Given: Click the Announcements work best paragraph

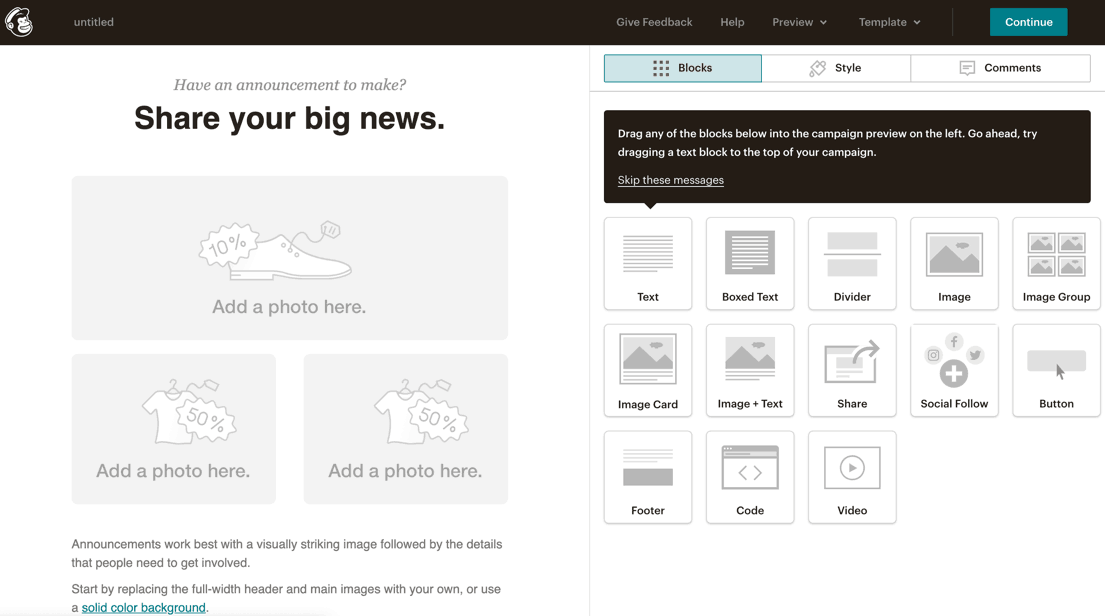Looking at the screenshot, I should coord(287,553).
